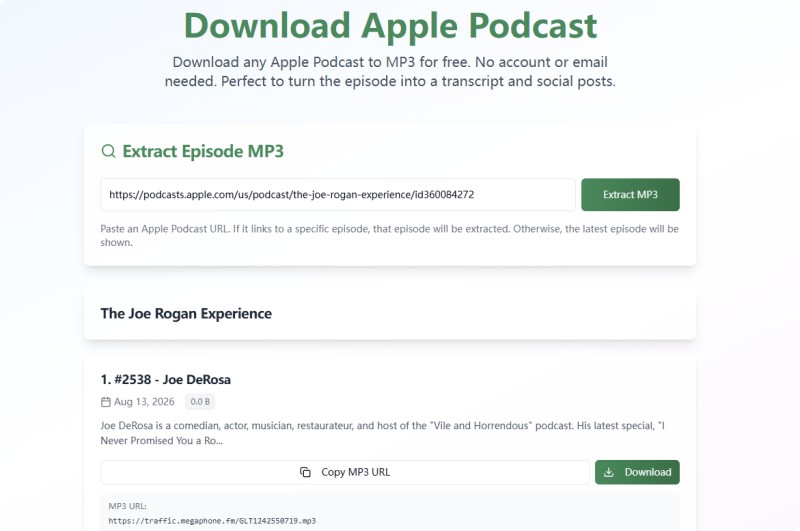
Task: Click the "Download any Apple Podcast to MP3" subtitle
Action: pyautogui.click(x=390, y=71)
